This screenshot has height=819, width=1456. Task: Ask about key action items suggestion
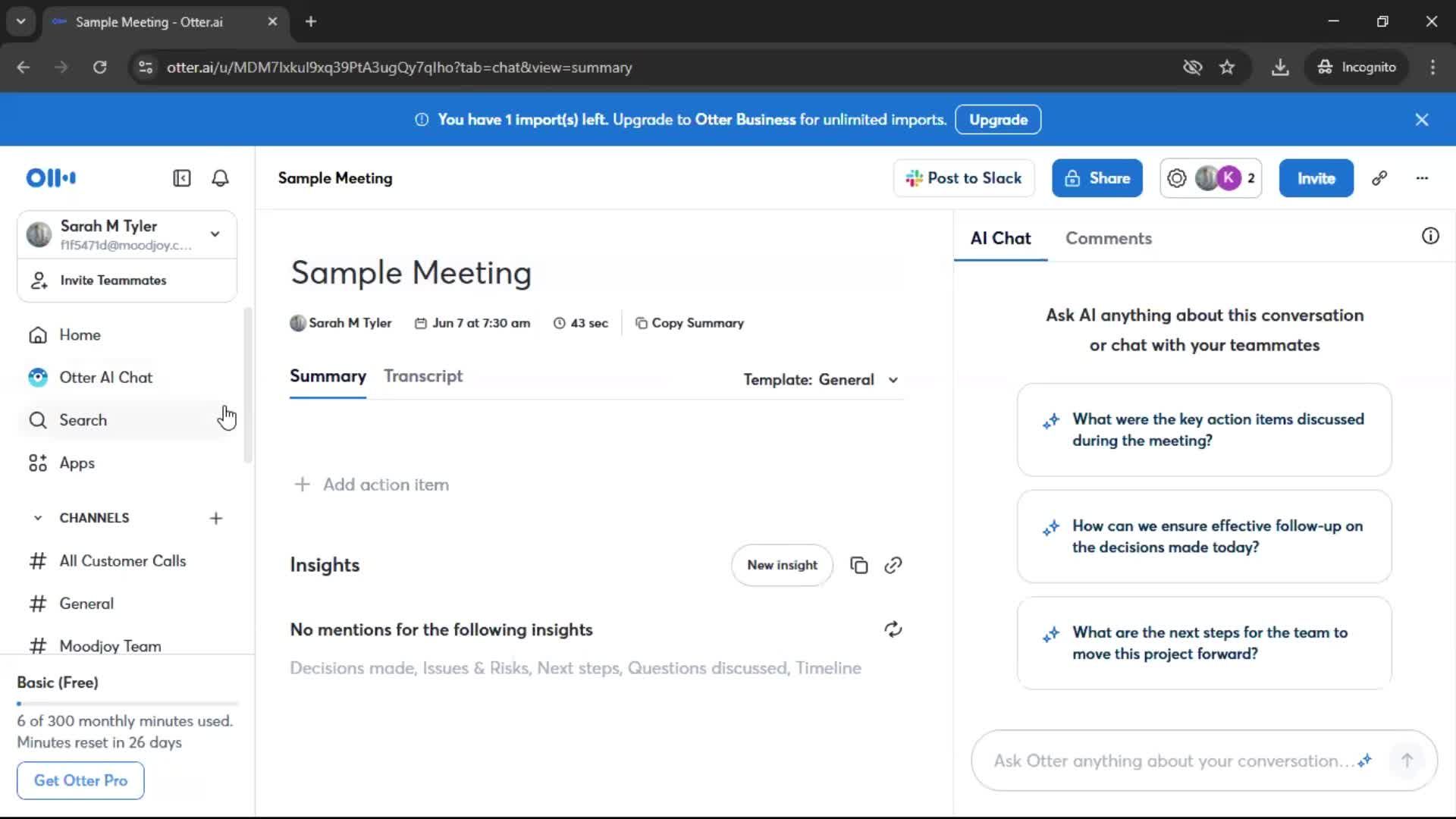tap(1204, 430)
